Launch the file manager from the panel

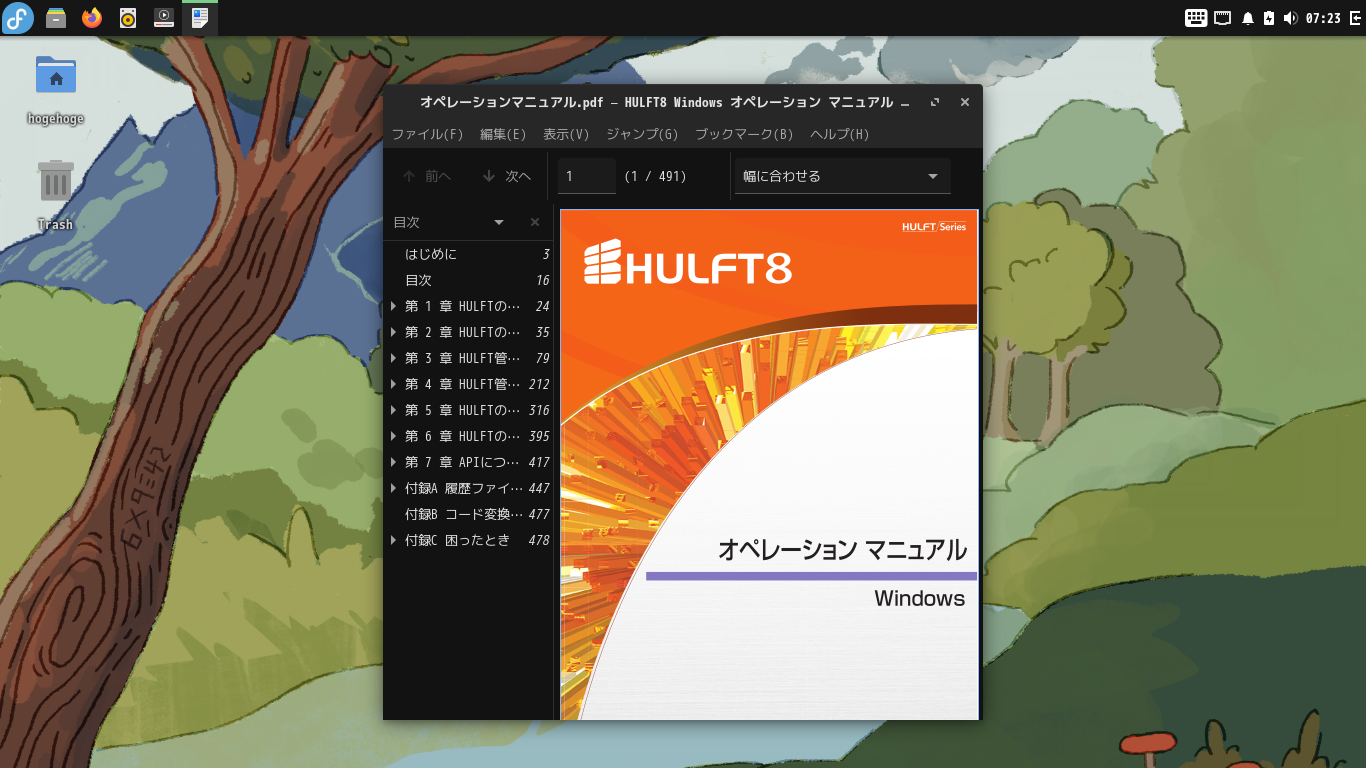point(56,18)
